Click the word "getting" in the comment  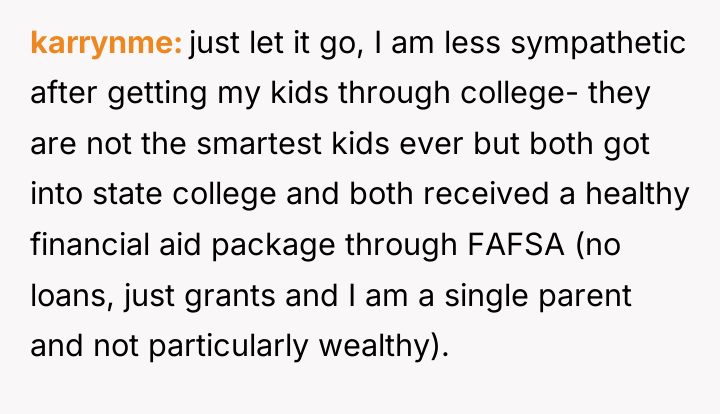157,94
